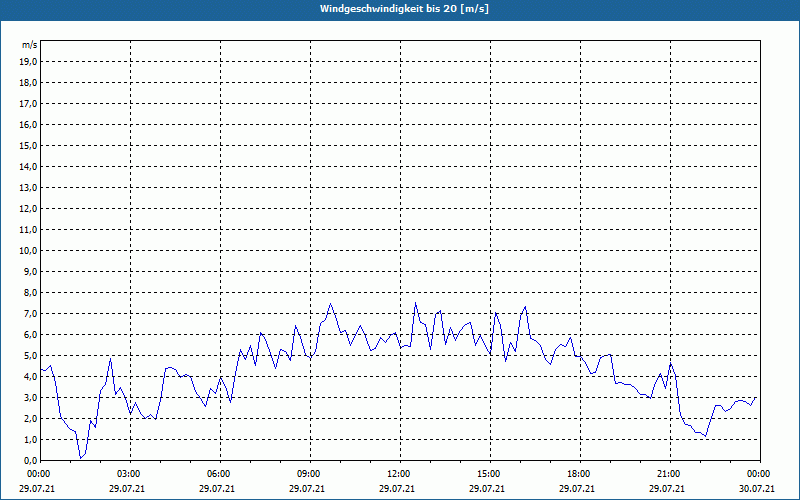Screen dimensions: 800x500
Task: Click the 30.07.21 date label
Action: [x=757, y=489]
